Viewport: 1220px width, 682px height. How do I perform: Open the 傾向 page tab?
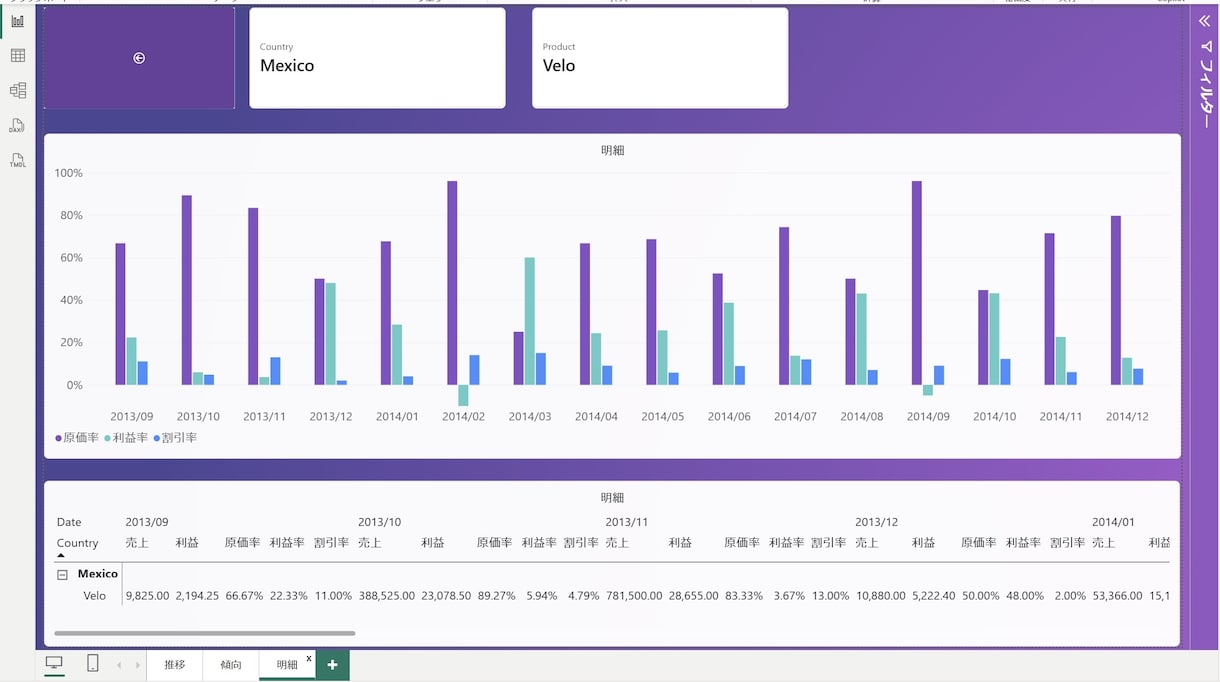point(231,665)
